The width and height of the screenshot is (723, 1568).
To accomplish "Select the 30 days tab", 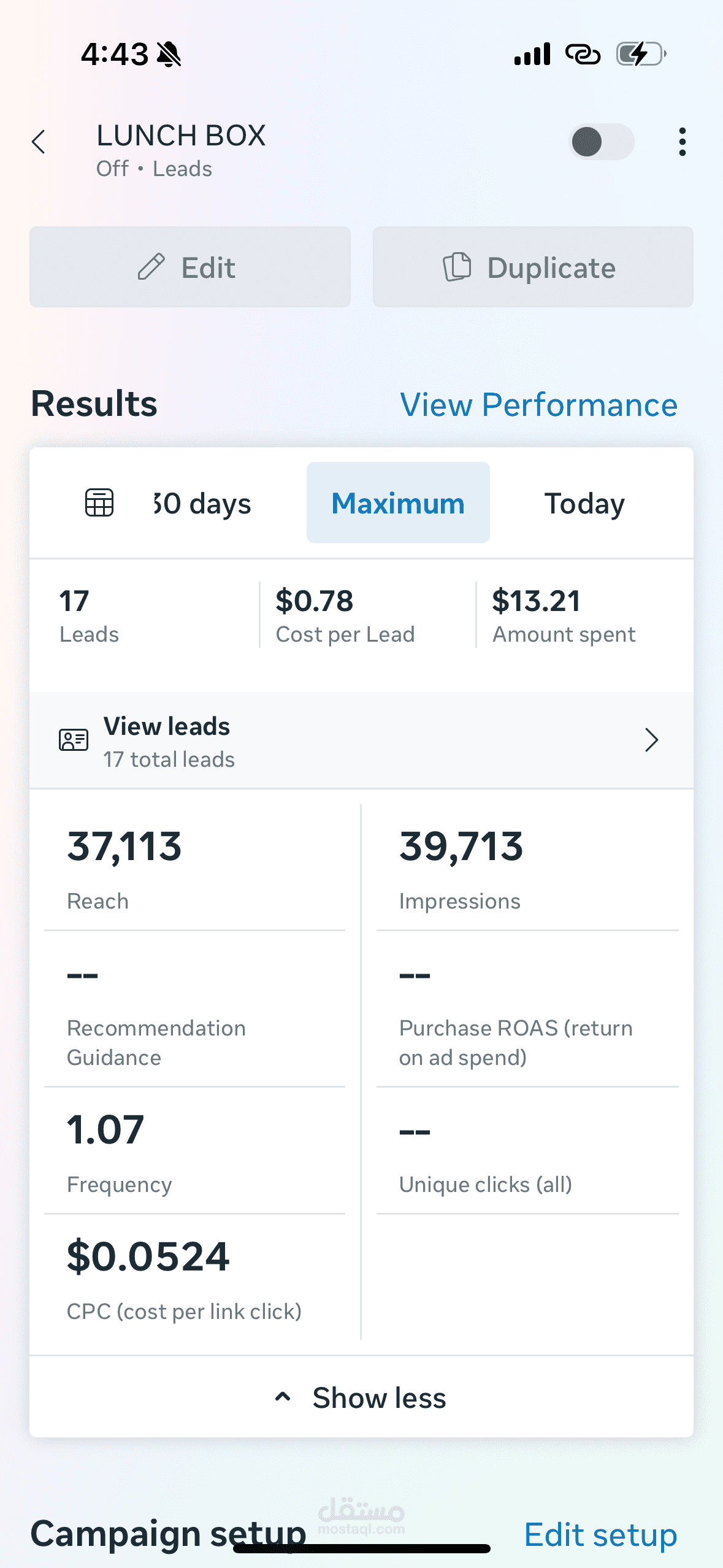I will [x=202, y=503].
